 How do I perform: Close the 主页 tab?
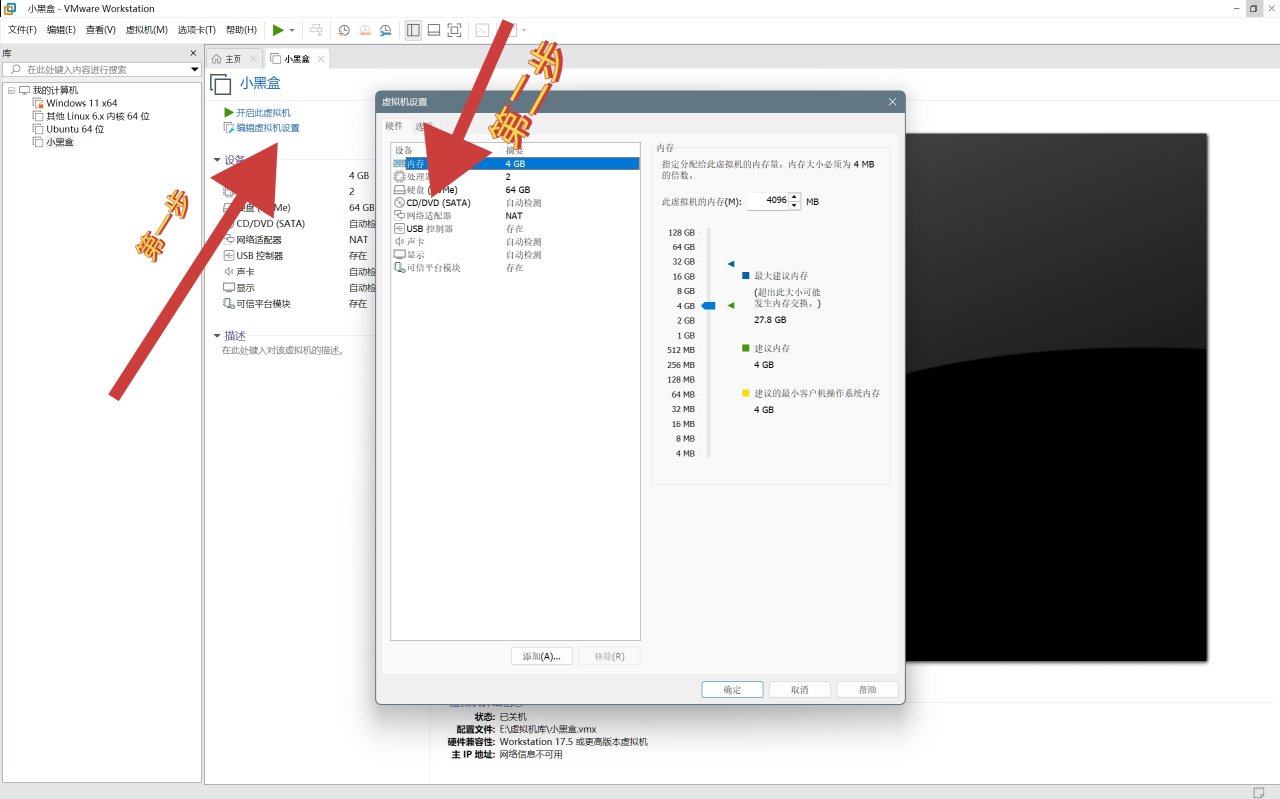coord(253,59)
